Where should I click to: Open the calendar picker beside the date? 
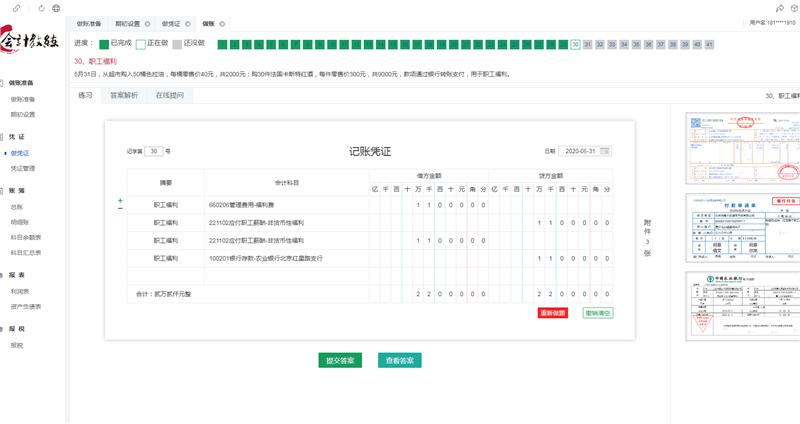(x=604, y=151)
